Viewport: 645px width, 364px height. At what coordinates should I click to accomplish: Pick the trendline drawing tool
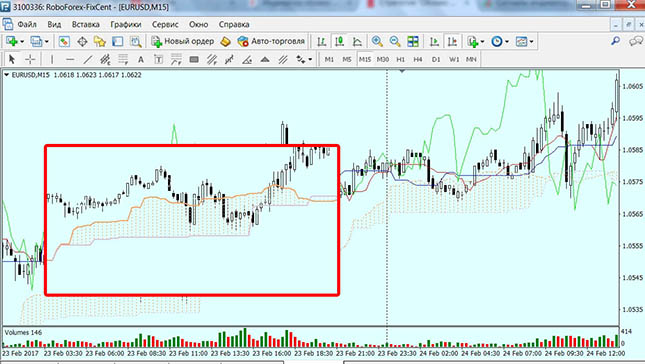(x=88, y=60)
